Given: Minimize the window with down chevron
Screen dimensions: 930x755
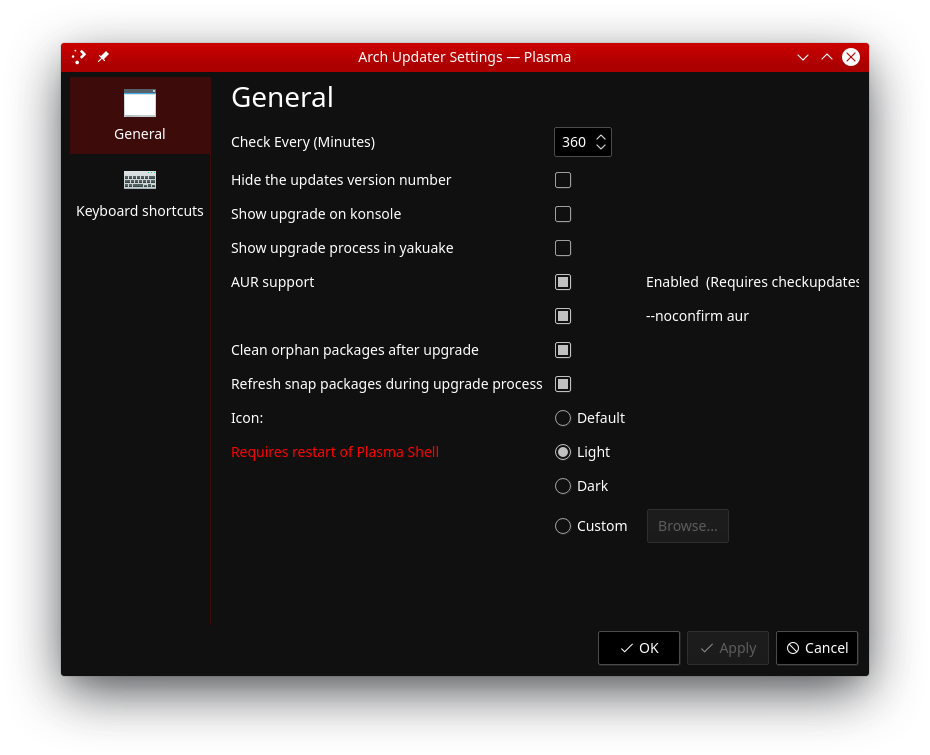Looking at the screenshot, I should point(802,58).
